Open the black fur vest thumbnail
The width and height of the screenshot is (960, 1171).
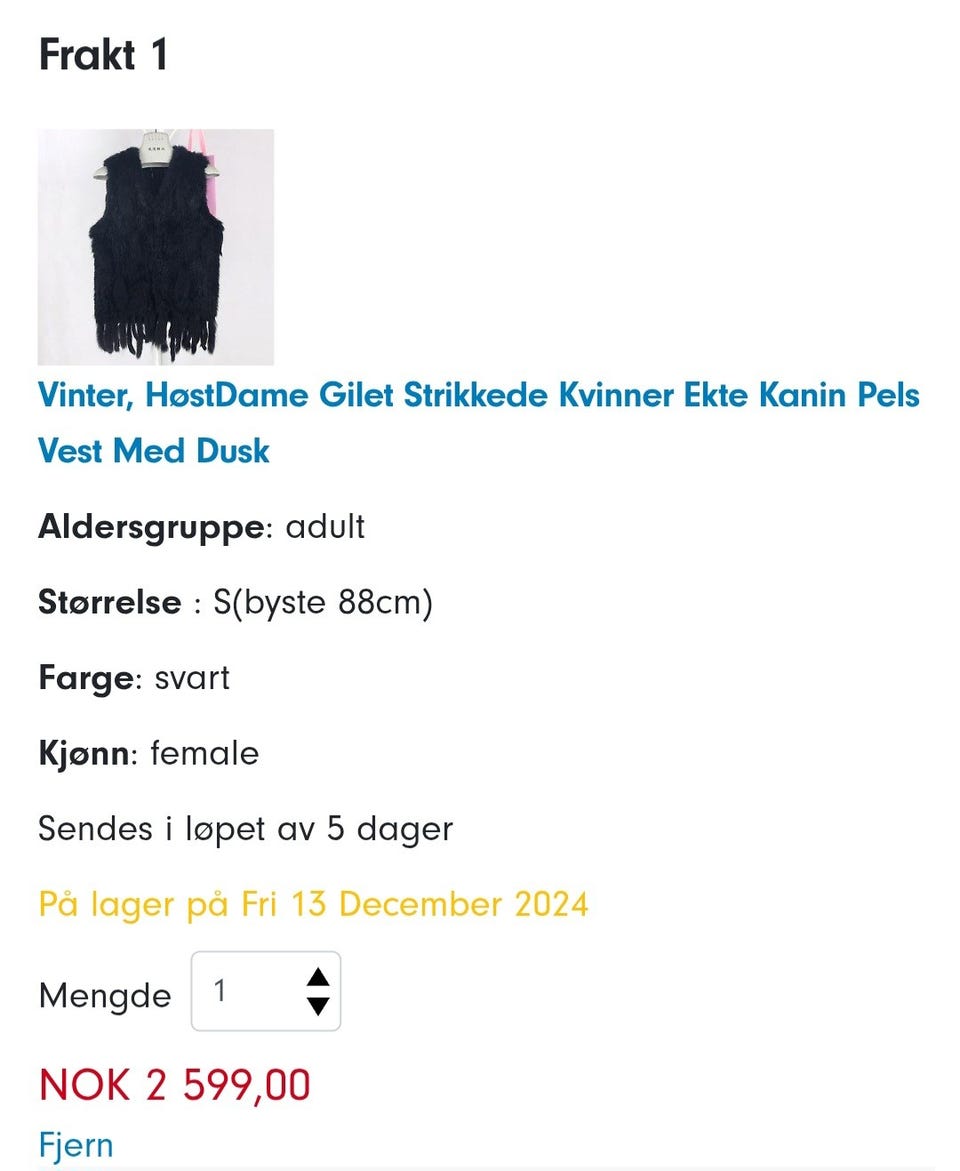point(156,247)
